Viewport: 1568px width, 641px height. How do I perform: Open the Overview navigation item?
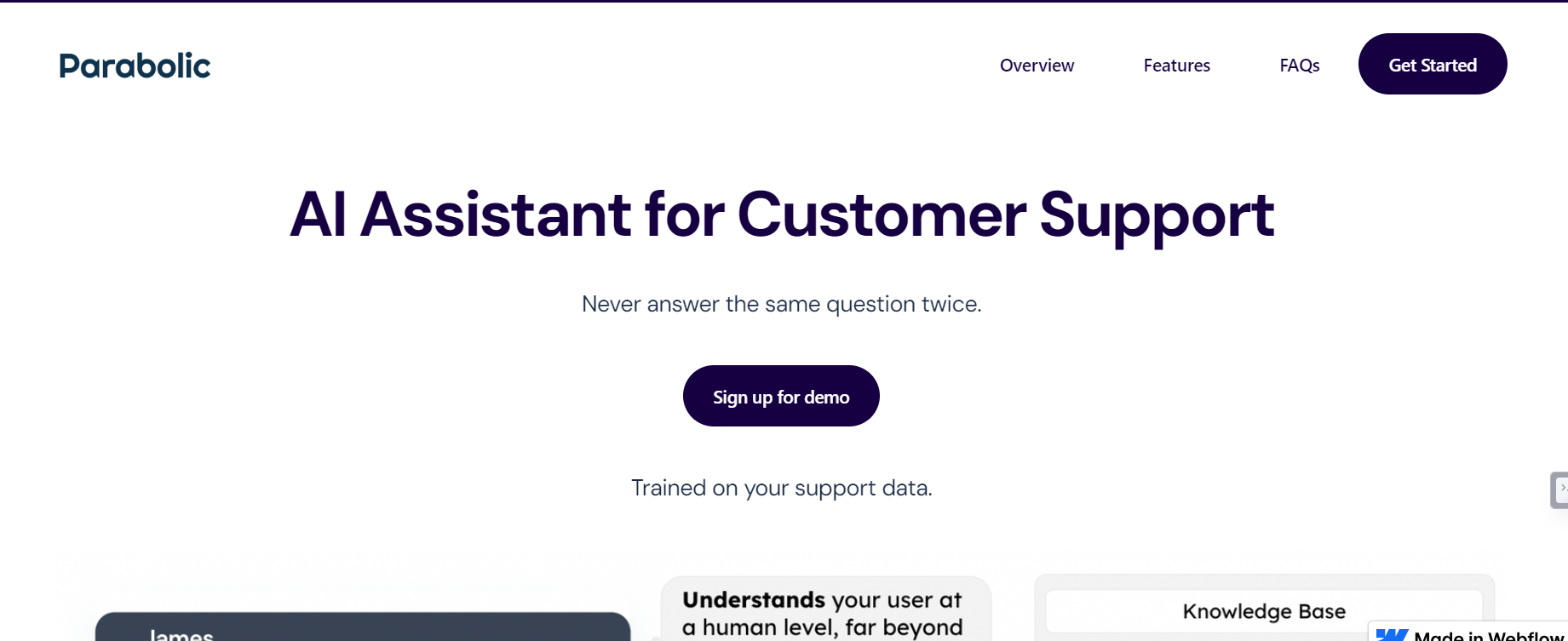point(1036,65)
